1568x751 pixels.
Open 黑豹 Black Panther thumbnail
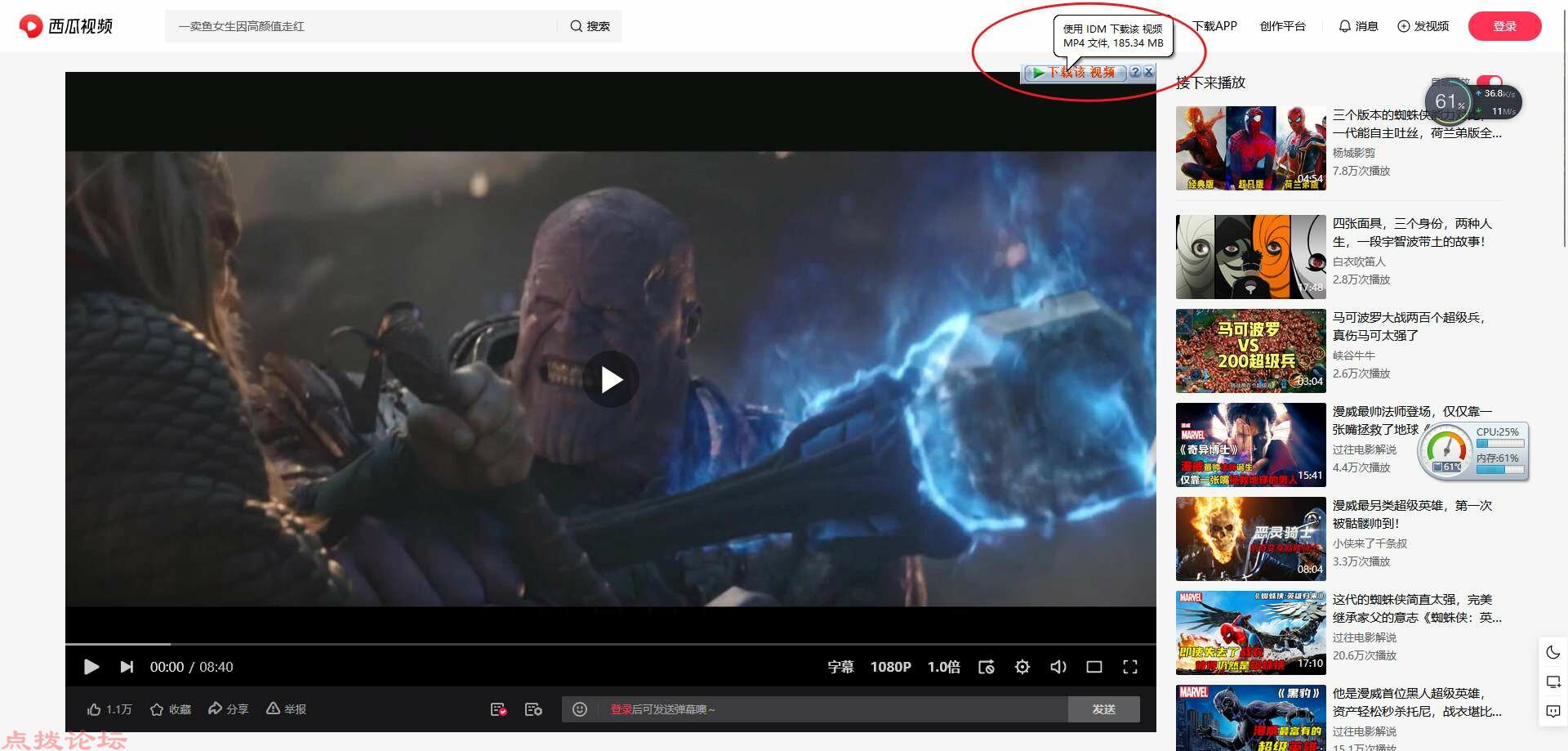point(1250,717)
